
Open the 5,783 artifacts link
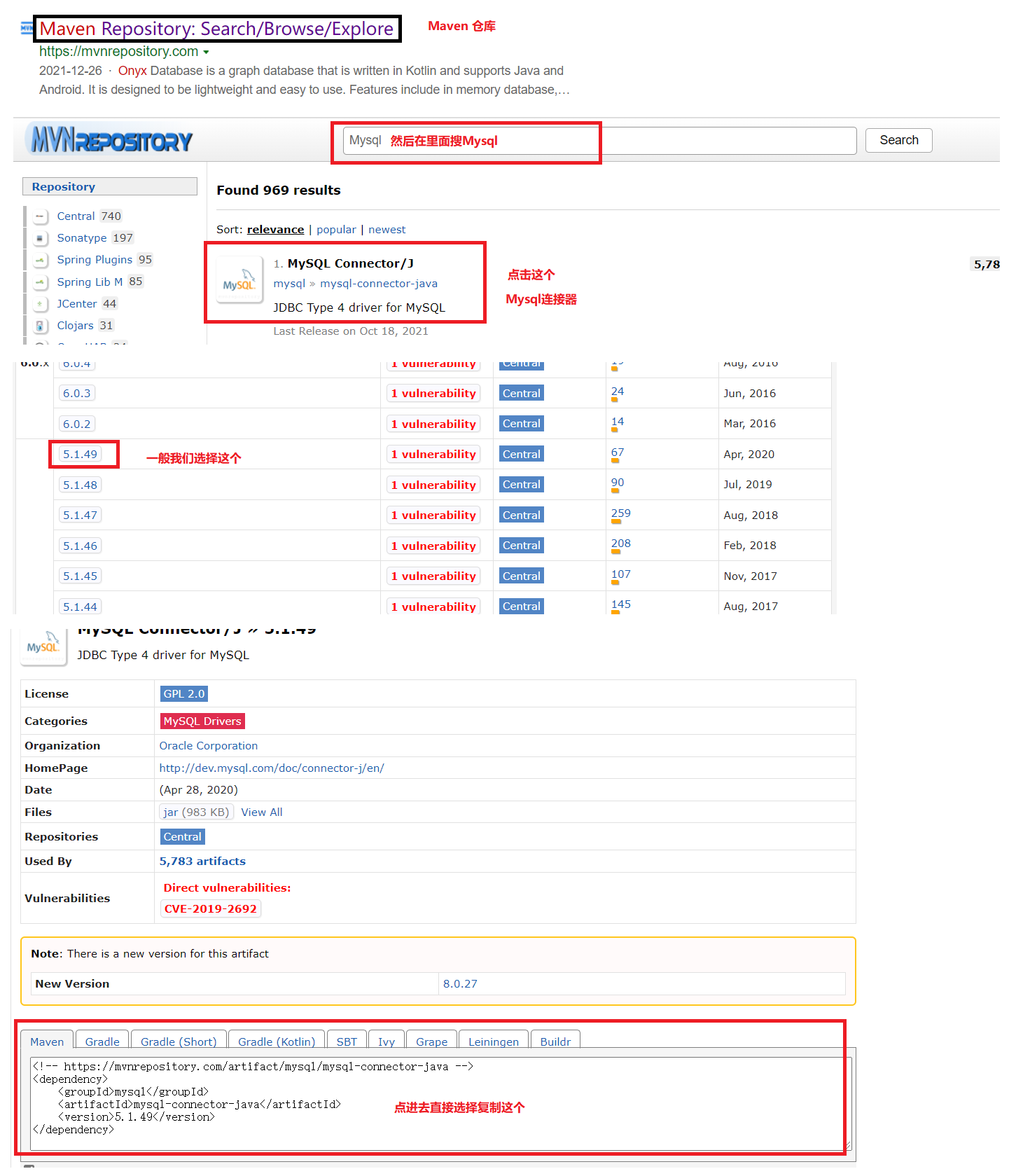(202, 862)
